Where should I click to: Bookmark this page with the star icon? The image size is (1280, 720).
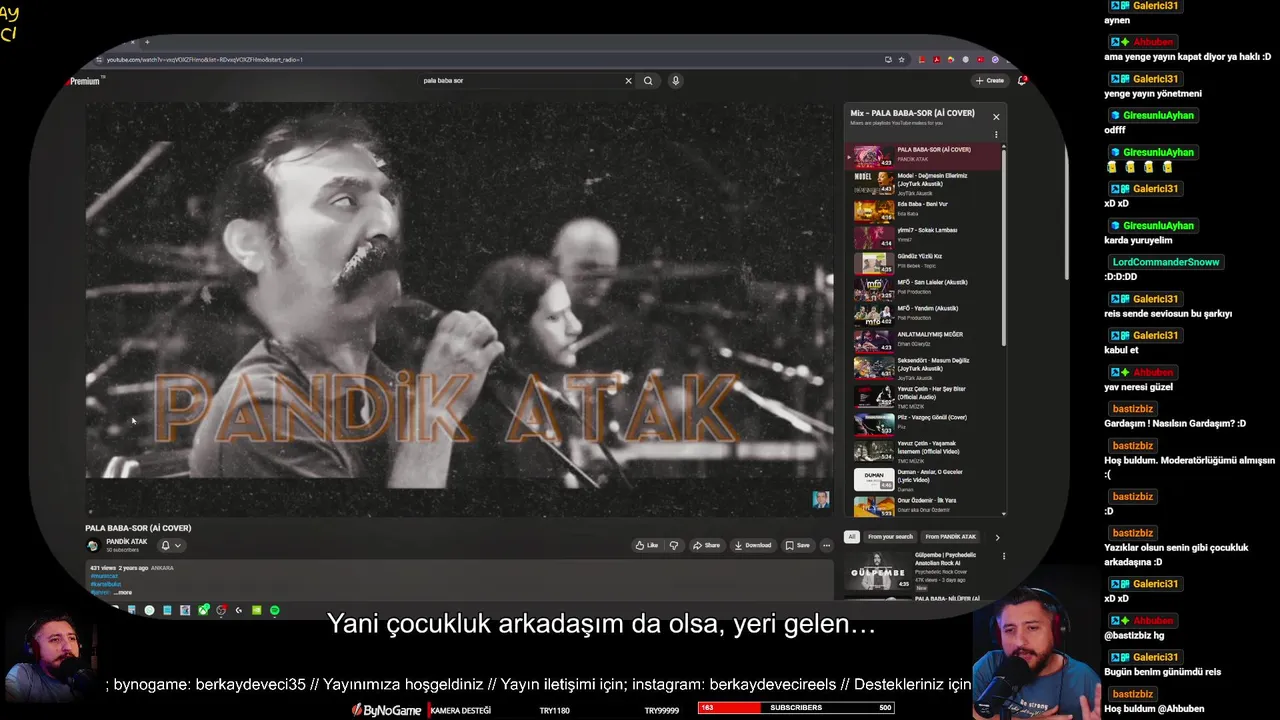tap(901, 60)
